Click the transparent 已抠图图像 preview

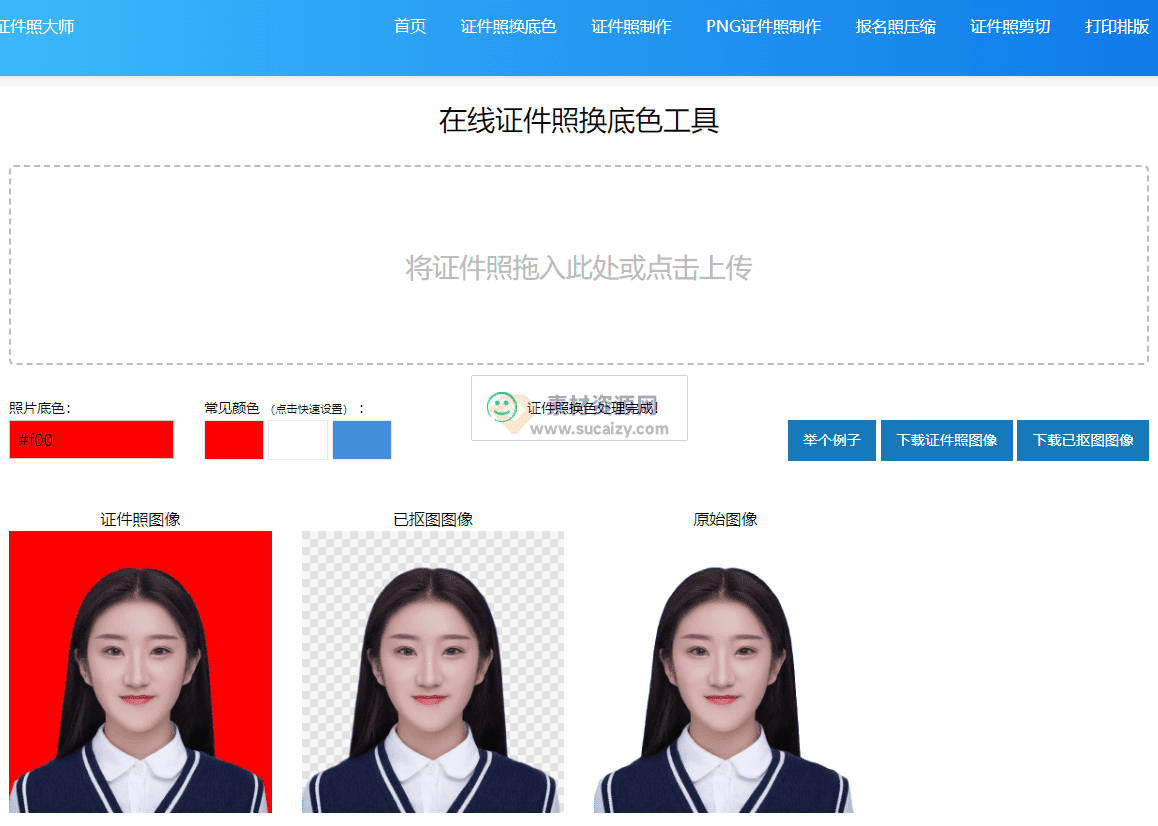click(x=432, y=670)
